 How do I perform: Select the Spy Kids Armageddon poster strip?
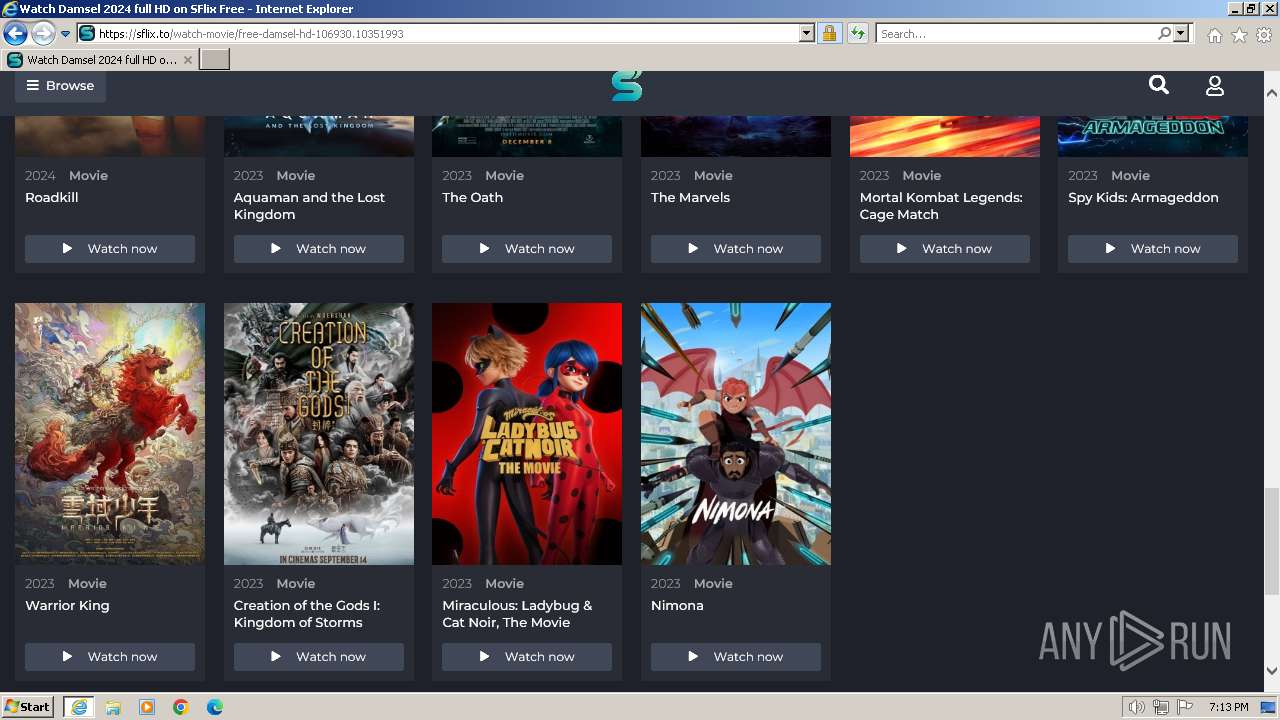(x=1153, y=137)
